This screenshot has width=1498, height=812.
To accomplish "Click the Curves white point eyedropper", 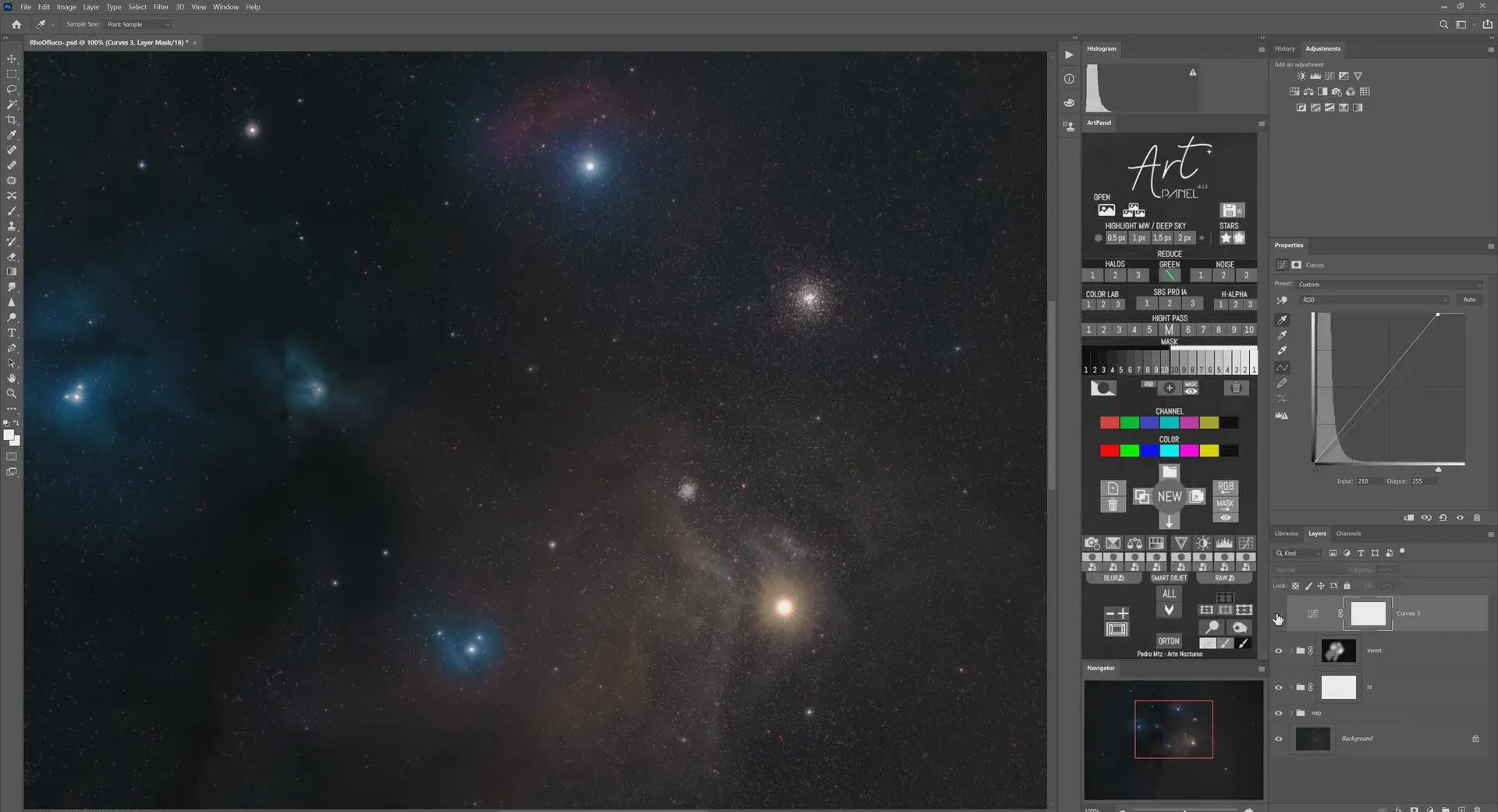I will pyautogui.click(x=1282, y=351).
